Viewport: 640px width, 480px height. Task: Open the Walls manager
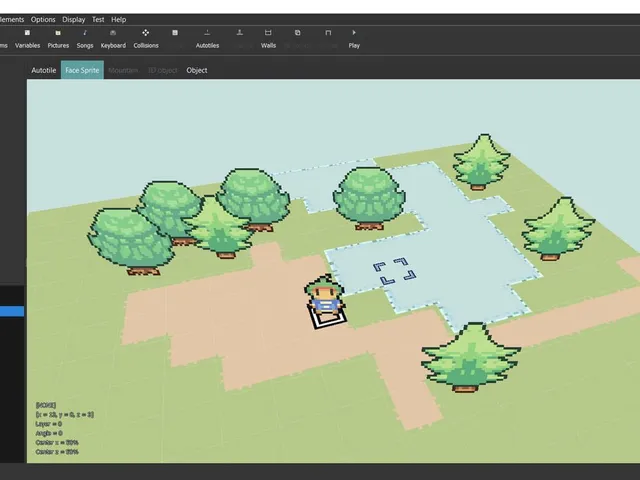pyautogui.click(x=268, y=39)
